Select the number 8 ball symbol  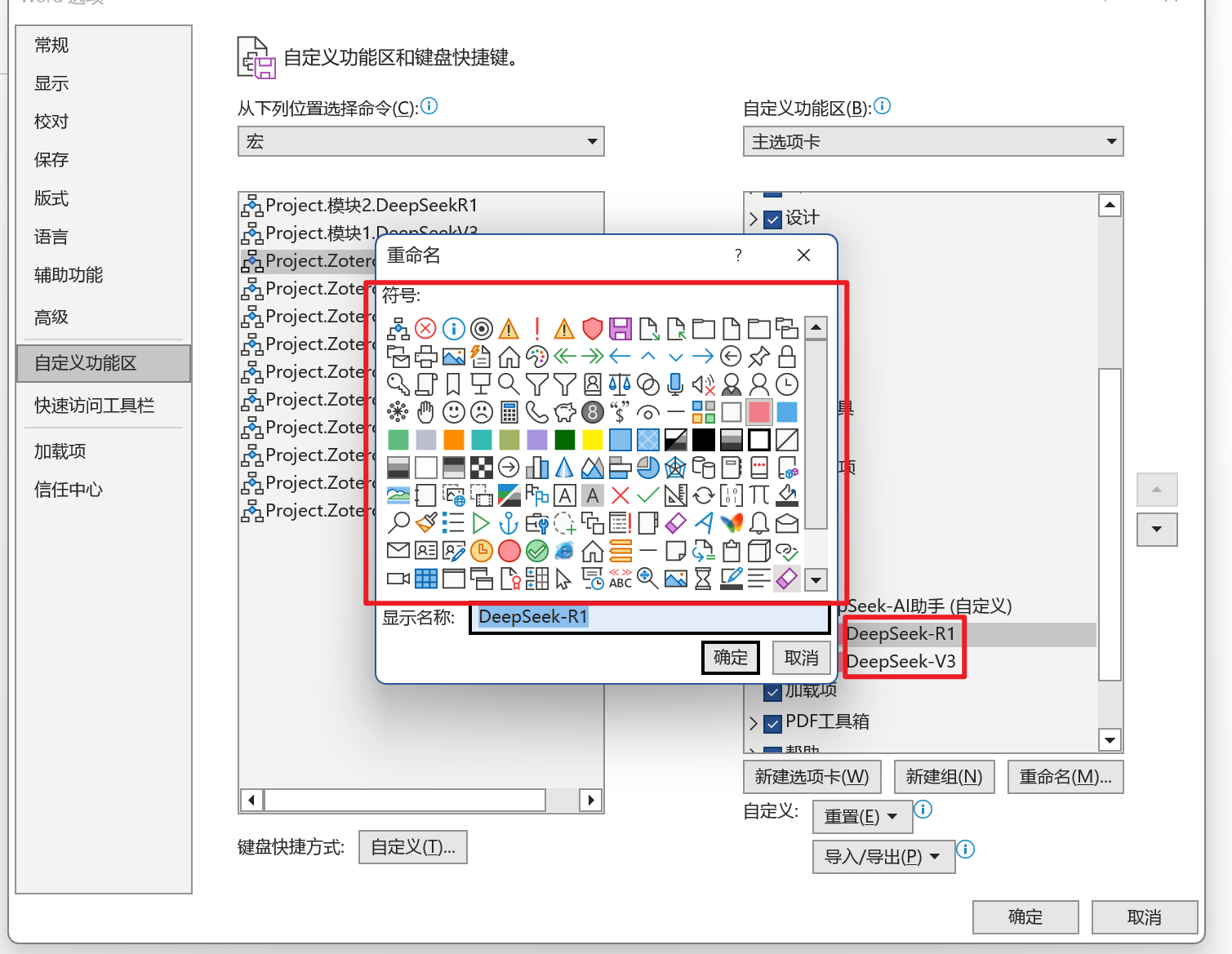pyautogui.click(x=592, y=412)
